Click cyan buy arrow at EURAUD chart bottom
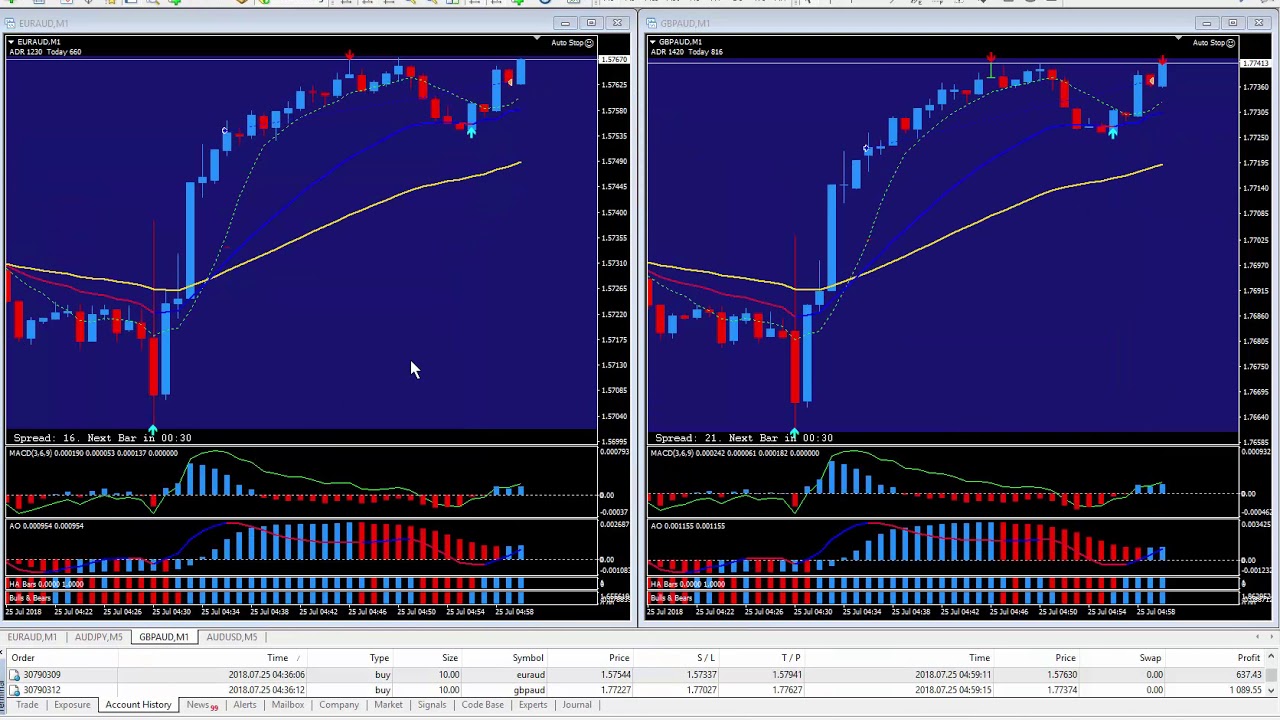The width and height of the screenshot is (1280, 720). (x=152, y=431)
